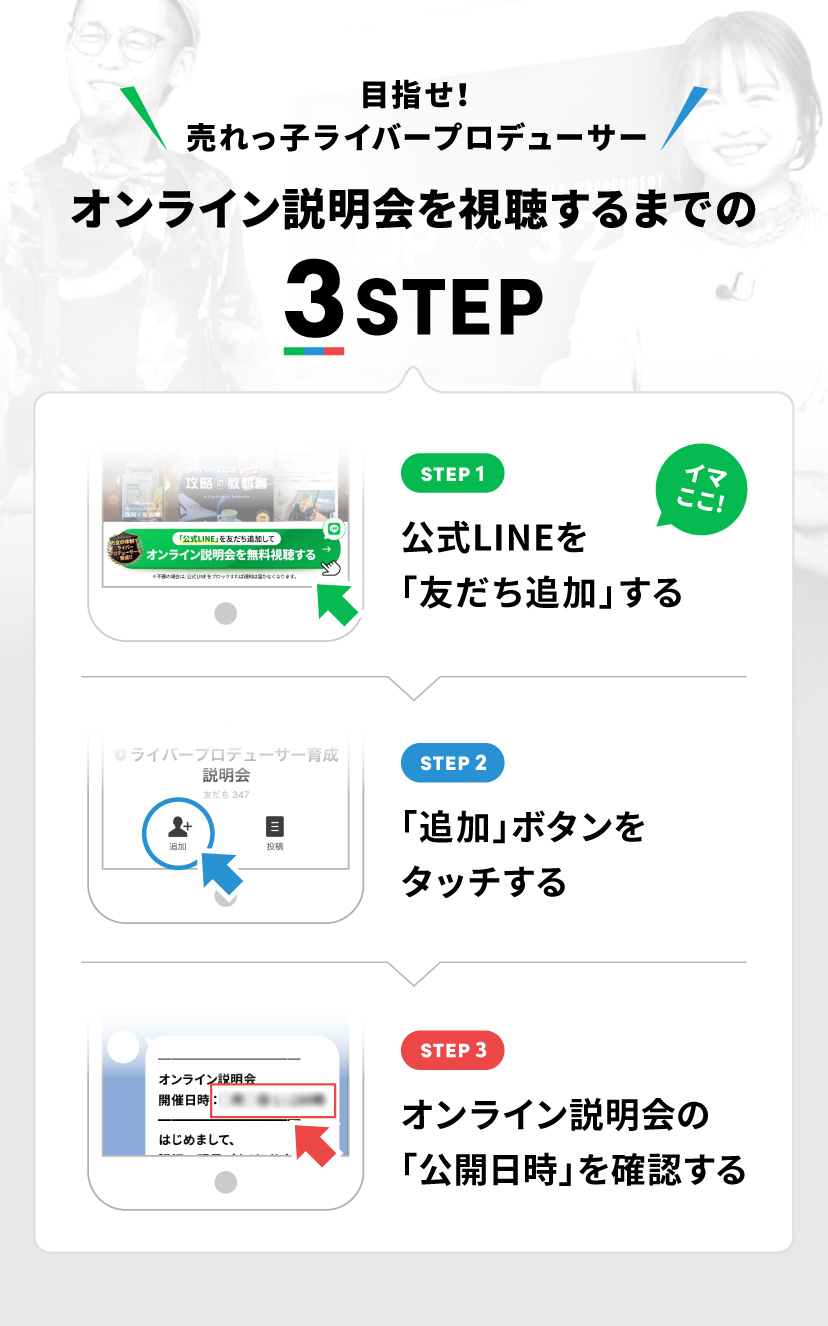This screenshot has height=1326, width=828.
Task: Click the step 1 phone home button
Action: 226,613
